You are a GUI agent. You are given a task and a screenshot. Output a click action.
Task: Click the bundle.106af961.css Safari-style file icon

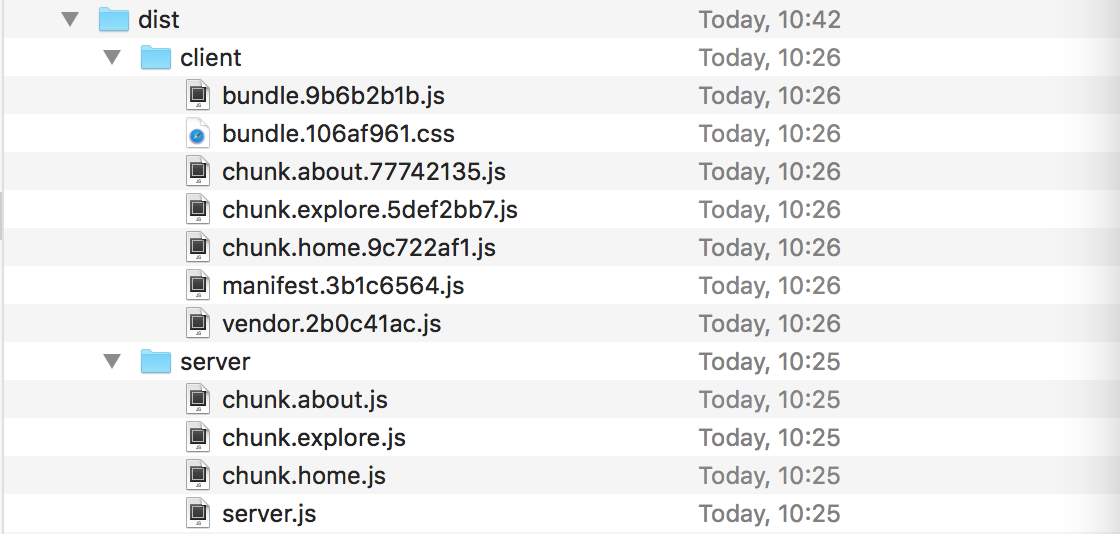point(198,134)
